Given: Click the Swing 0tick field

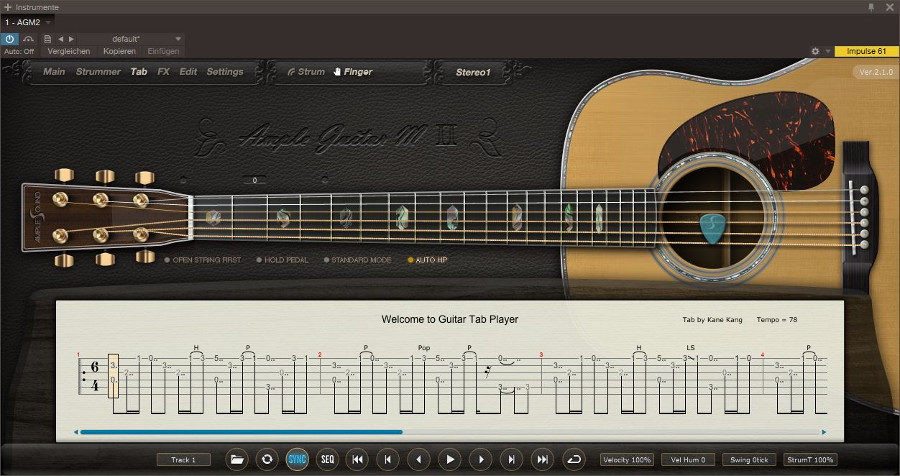Looking at the screenshot, I should 749,459.
